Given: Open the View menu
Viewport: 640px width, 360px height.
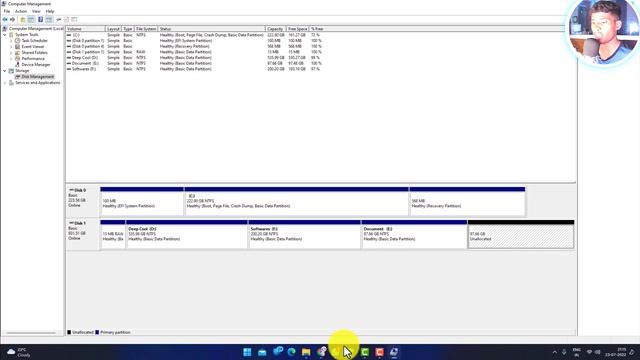Looking at the screenshot, I should 36,11.
